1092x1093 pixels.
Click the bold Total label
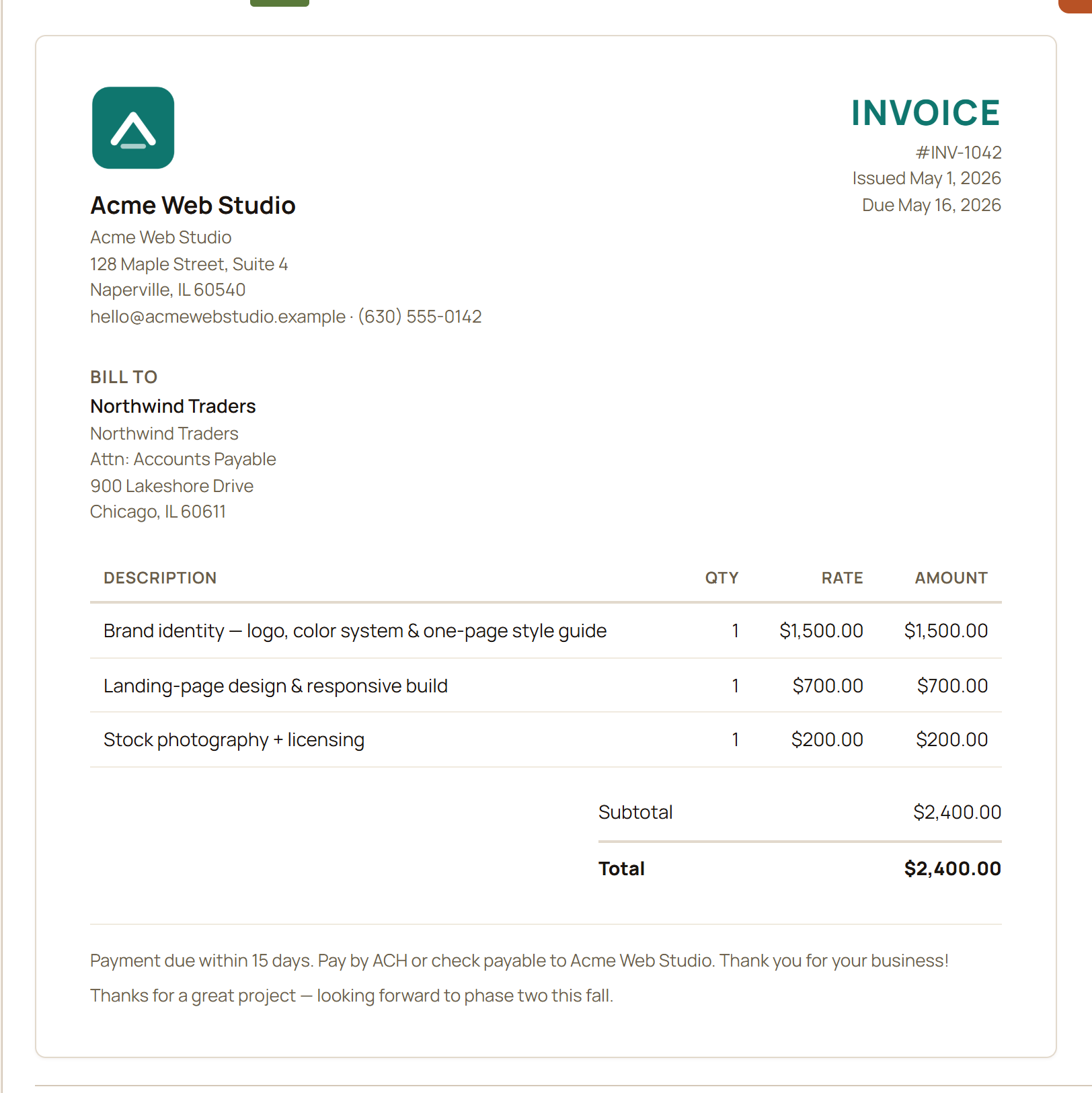621,868
